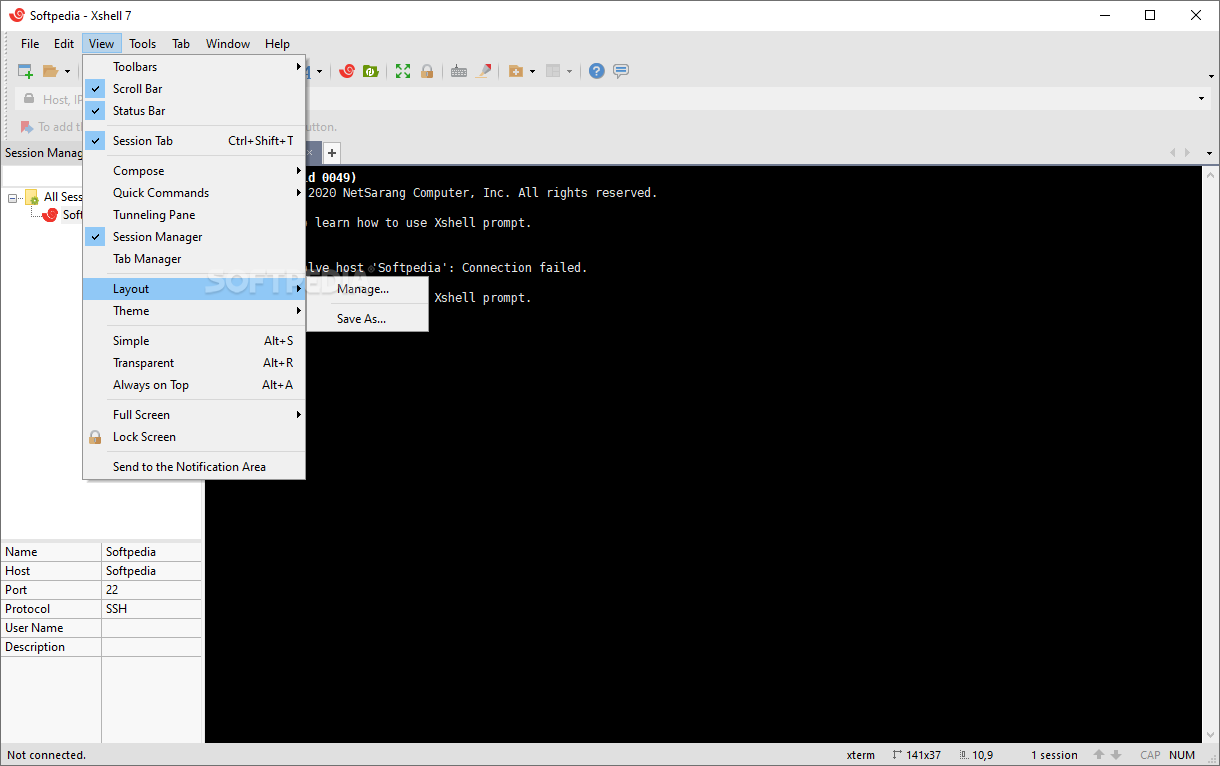Launch Xftp via the green icon
Viewport: 1220px width, 766px height.
click(x=371, y=71)
